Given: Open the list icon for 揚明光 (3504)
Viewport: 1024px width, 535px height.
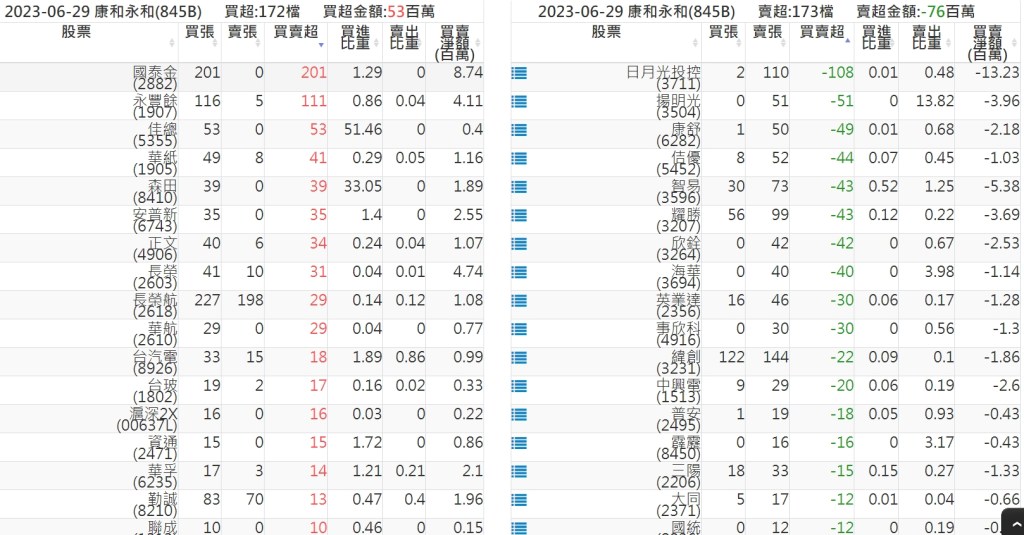Looking at the screenshot, I should pos(519,101).
